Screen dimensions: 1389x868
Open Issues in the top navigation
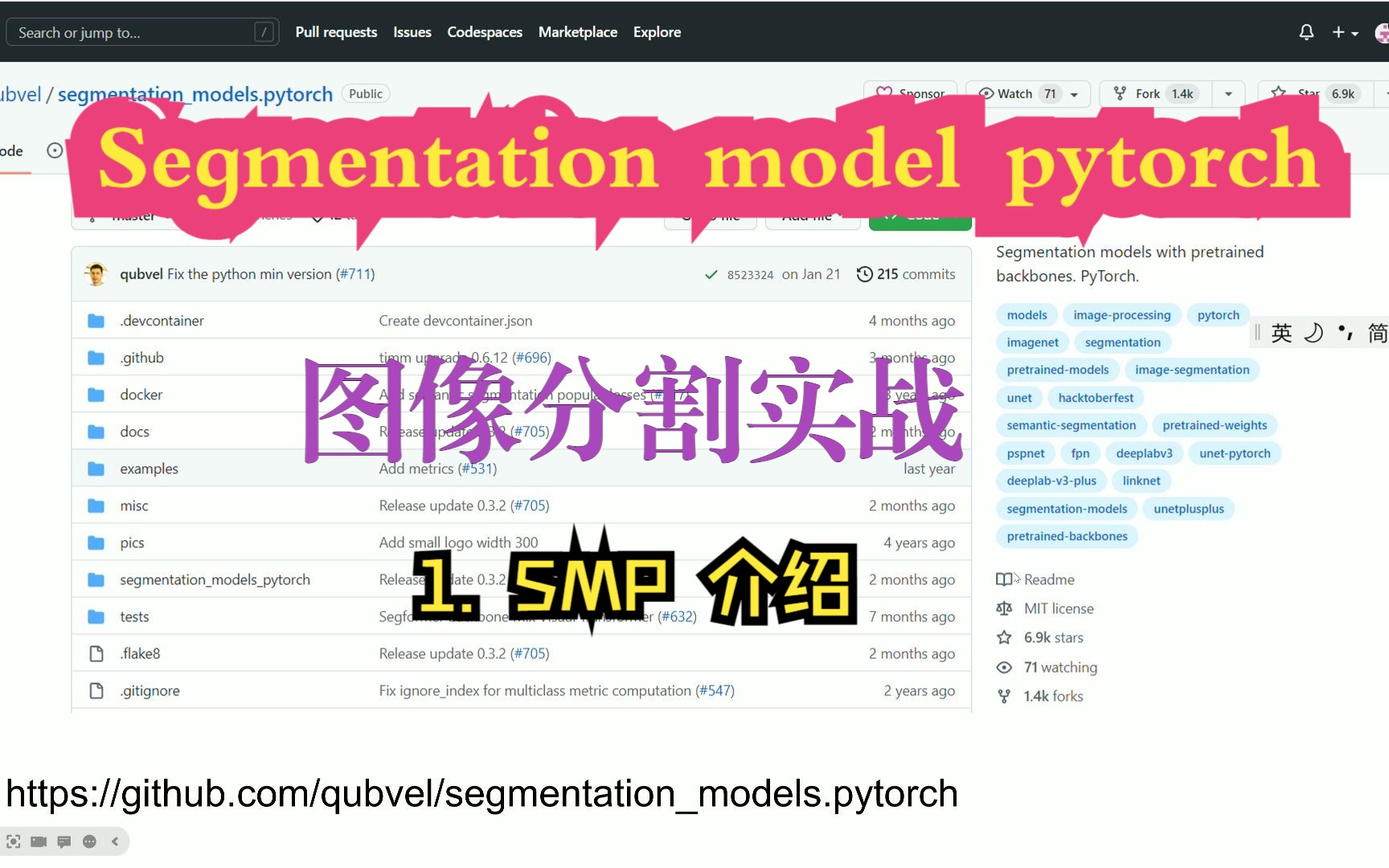click(412, 32)
